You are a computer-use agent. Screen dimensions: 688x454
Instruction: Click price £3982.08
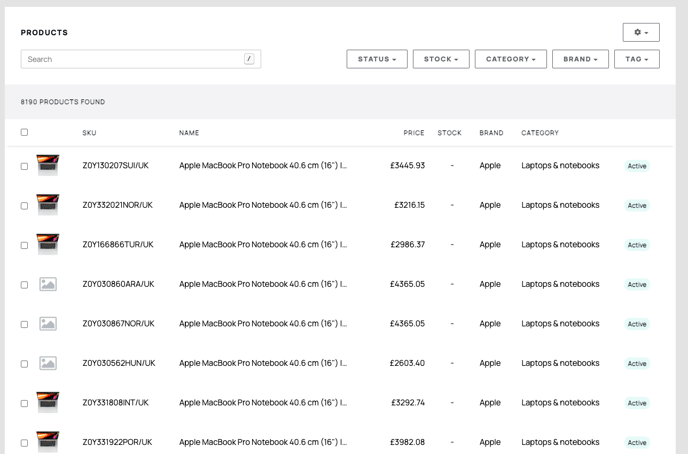408,442
